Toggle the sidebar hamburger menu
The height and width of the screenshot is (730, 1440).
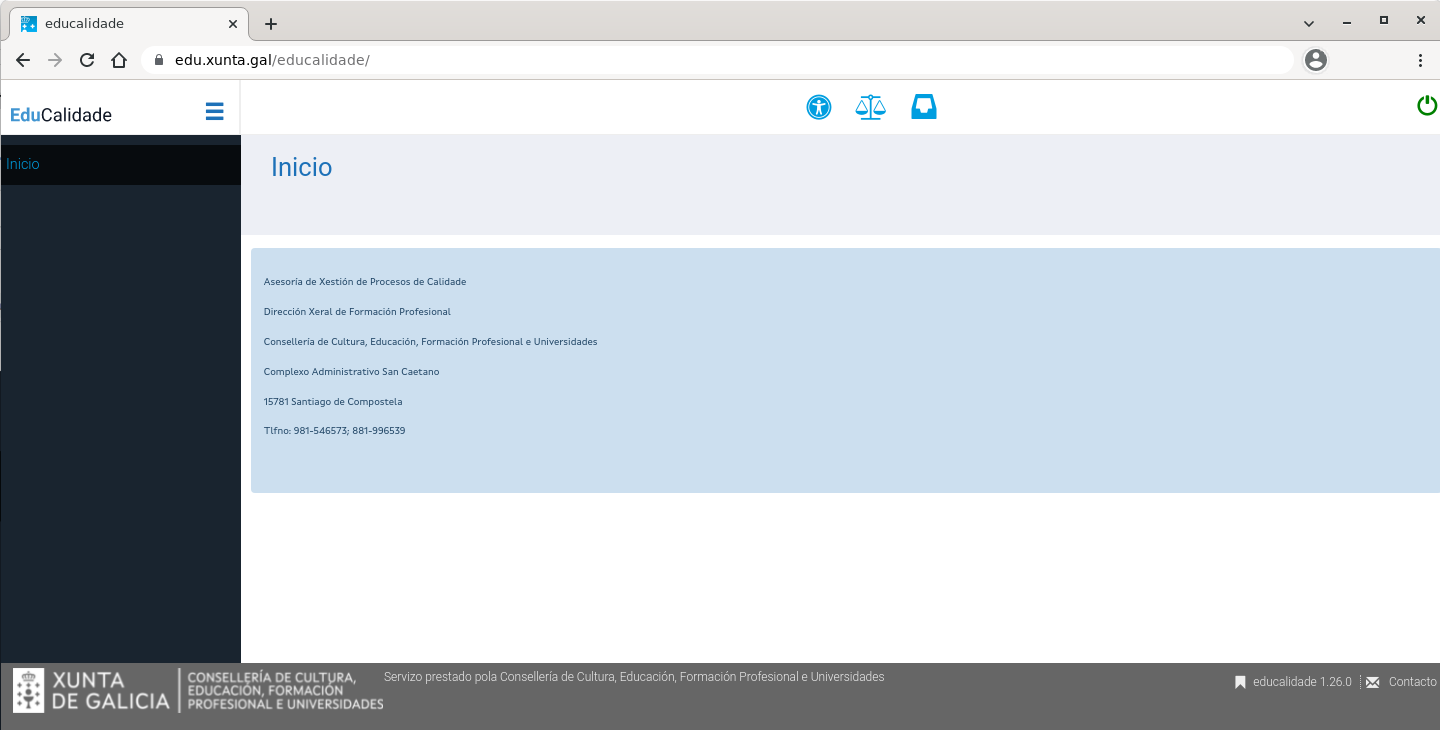click(214, 111)
